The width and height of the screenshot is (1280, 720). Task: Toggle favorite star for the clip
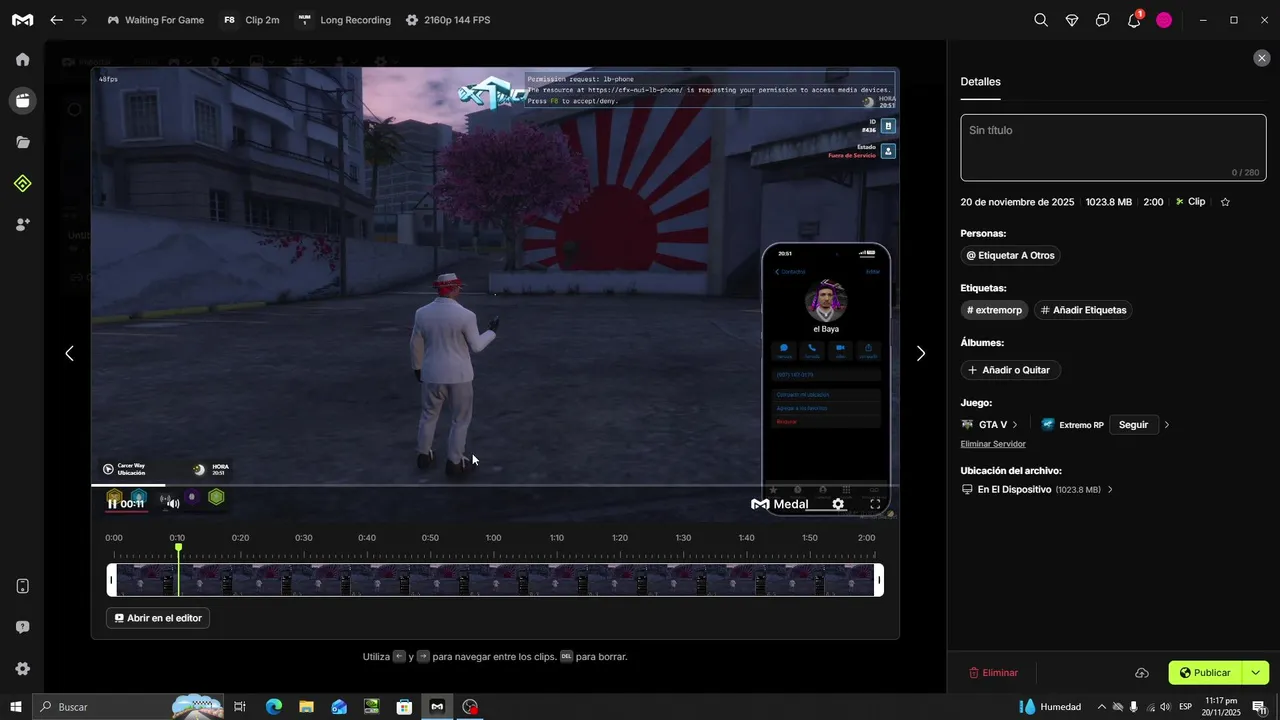point(1225,202)
